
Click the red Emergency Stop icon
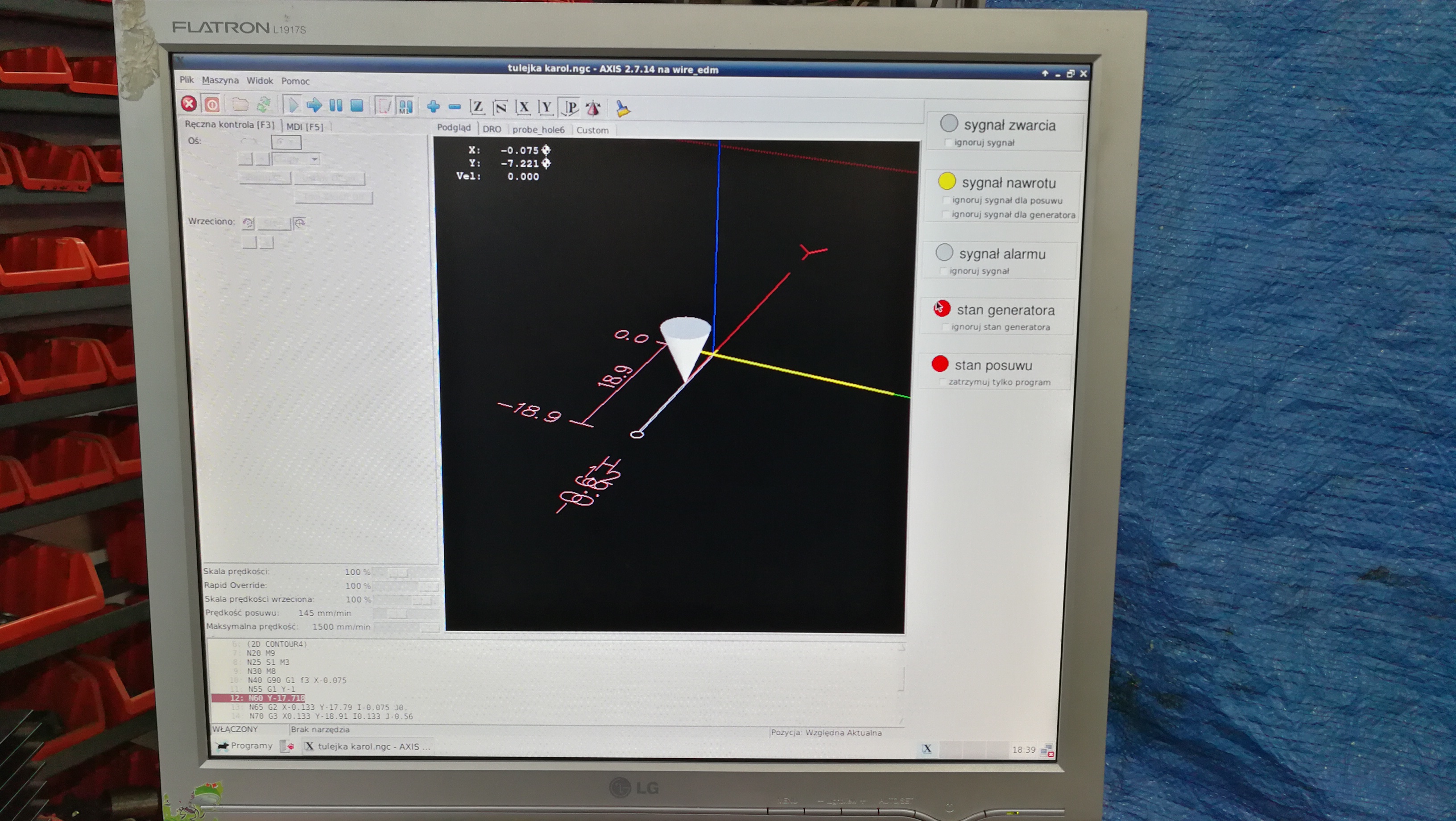tap(189, 104)
